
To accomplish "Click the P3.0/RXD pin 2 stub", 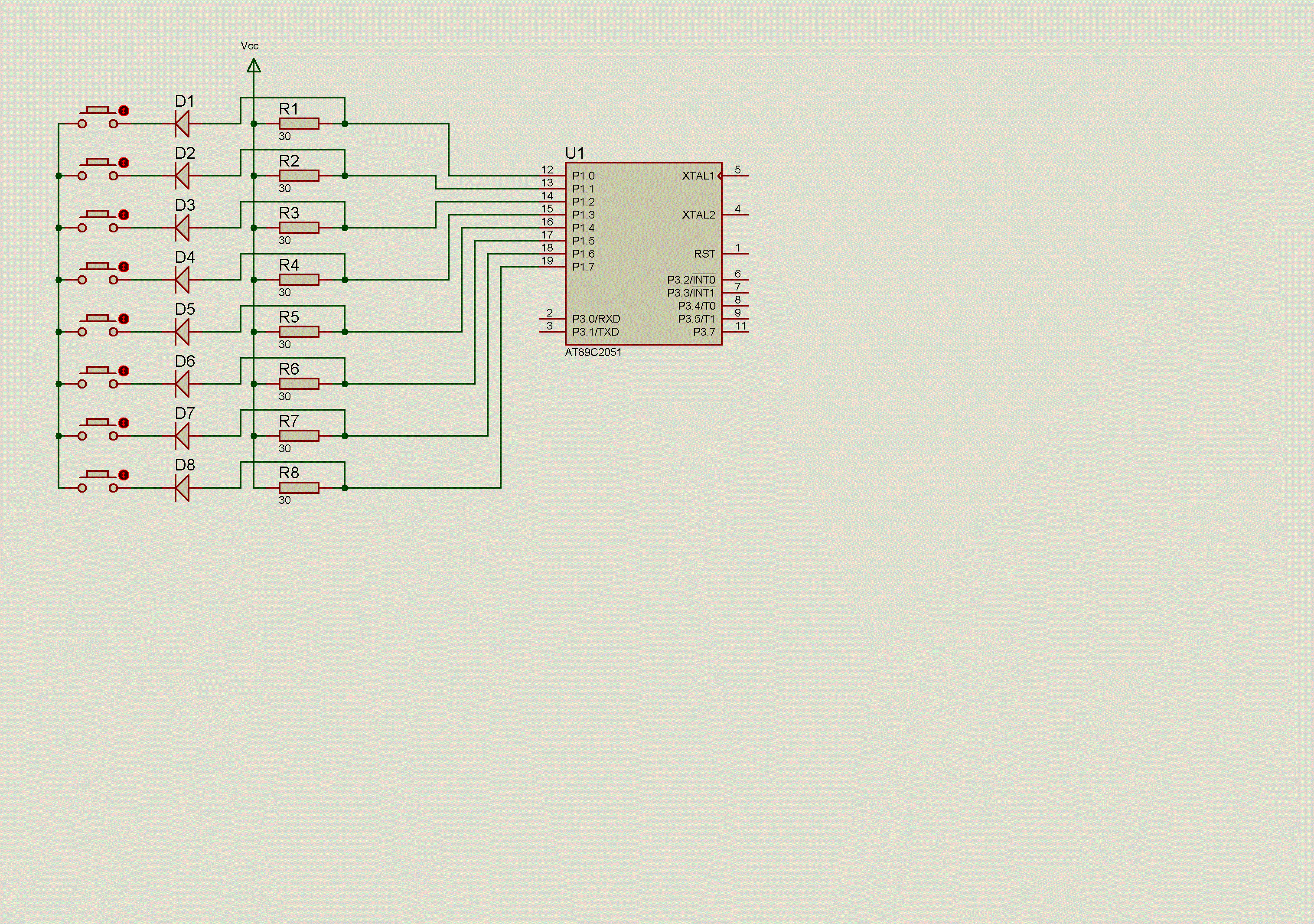I will point(552,318).
